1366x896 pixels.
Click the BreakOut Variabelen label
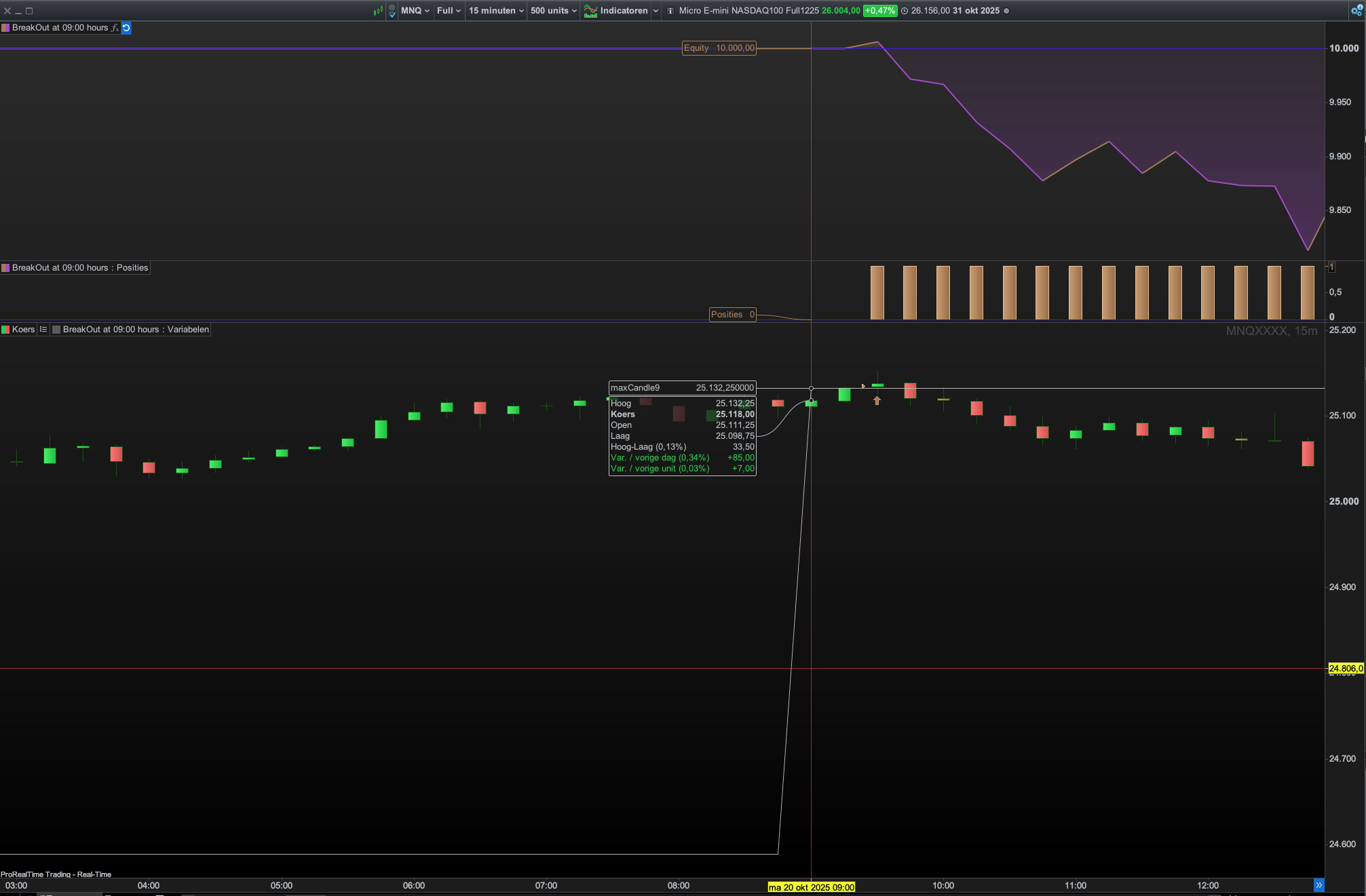pyautogui.click(x=135, y=330)
